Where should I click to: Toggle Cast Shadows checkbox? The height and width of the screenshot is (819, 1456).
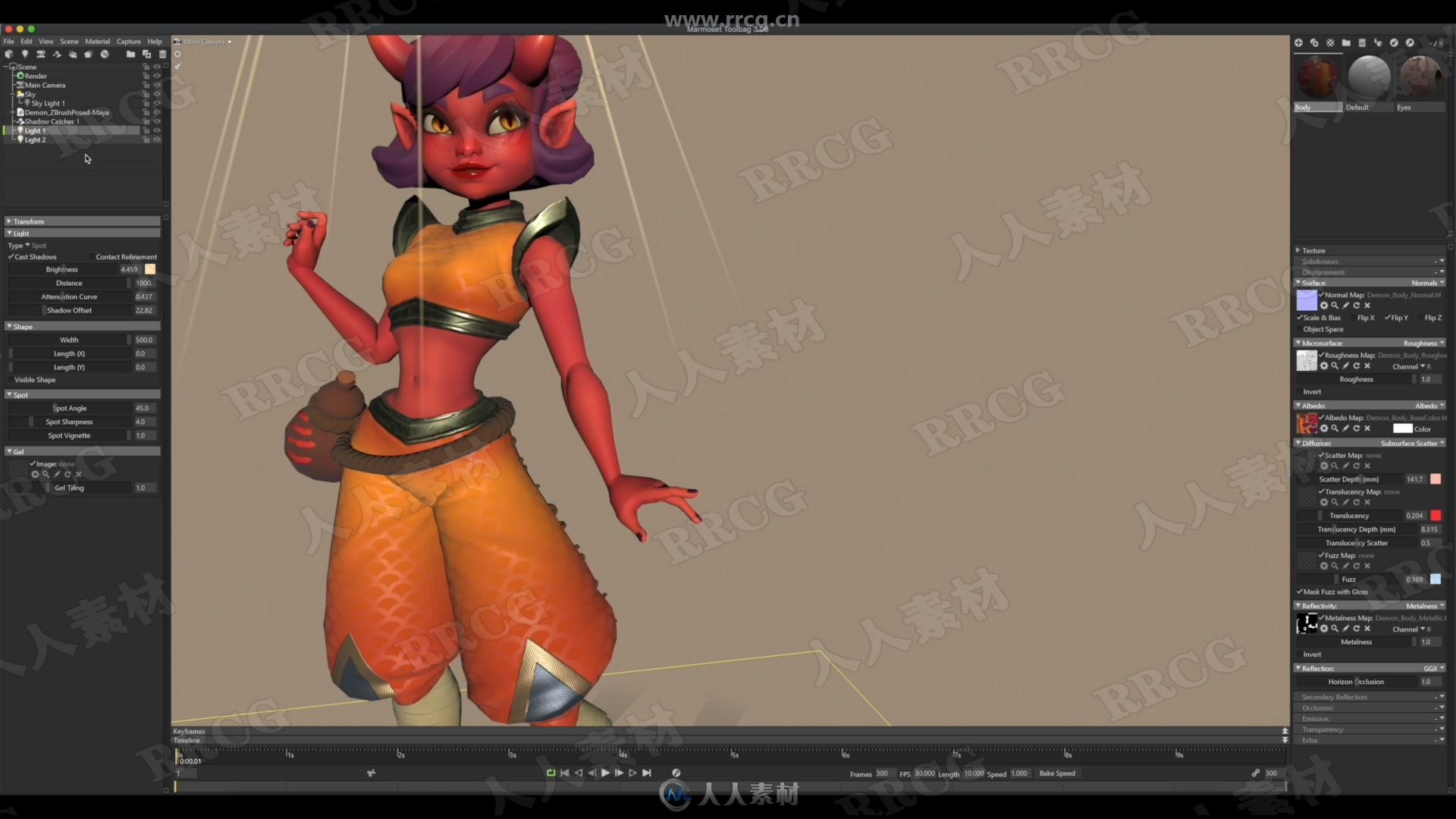coord(11,257)
